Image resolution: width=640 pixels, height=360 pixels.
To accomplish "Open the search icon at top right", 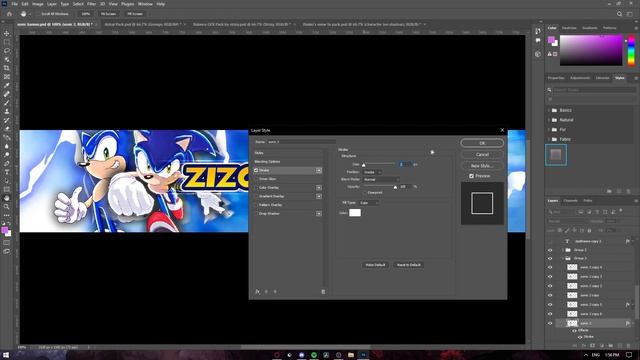I will [x=619, y=14].
